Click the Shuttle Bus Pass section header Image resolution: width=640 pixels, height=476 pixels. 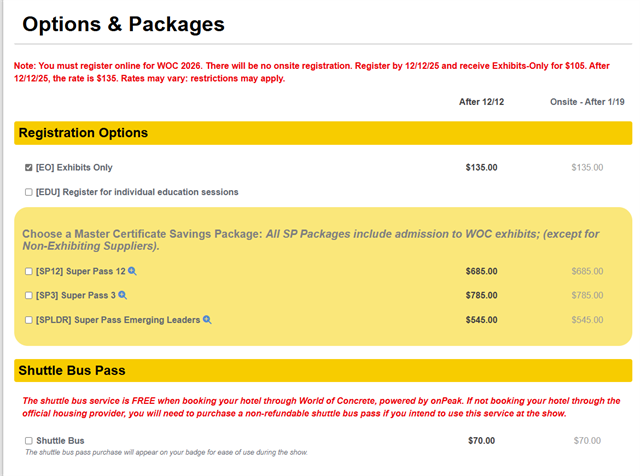tap(72, 371)
